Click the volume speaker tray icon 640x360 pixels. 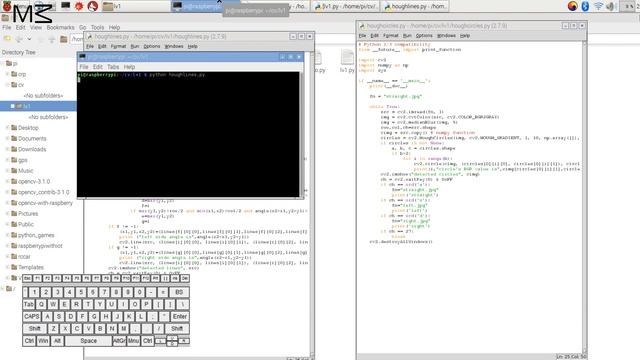click(x=610, y=6)
